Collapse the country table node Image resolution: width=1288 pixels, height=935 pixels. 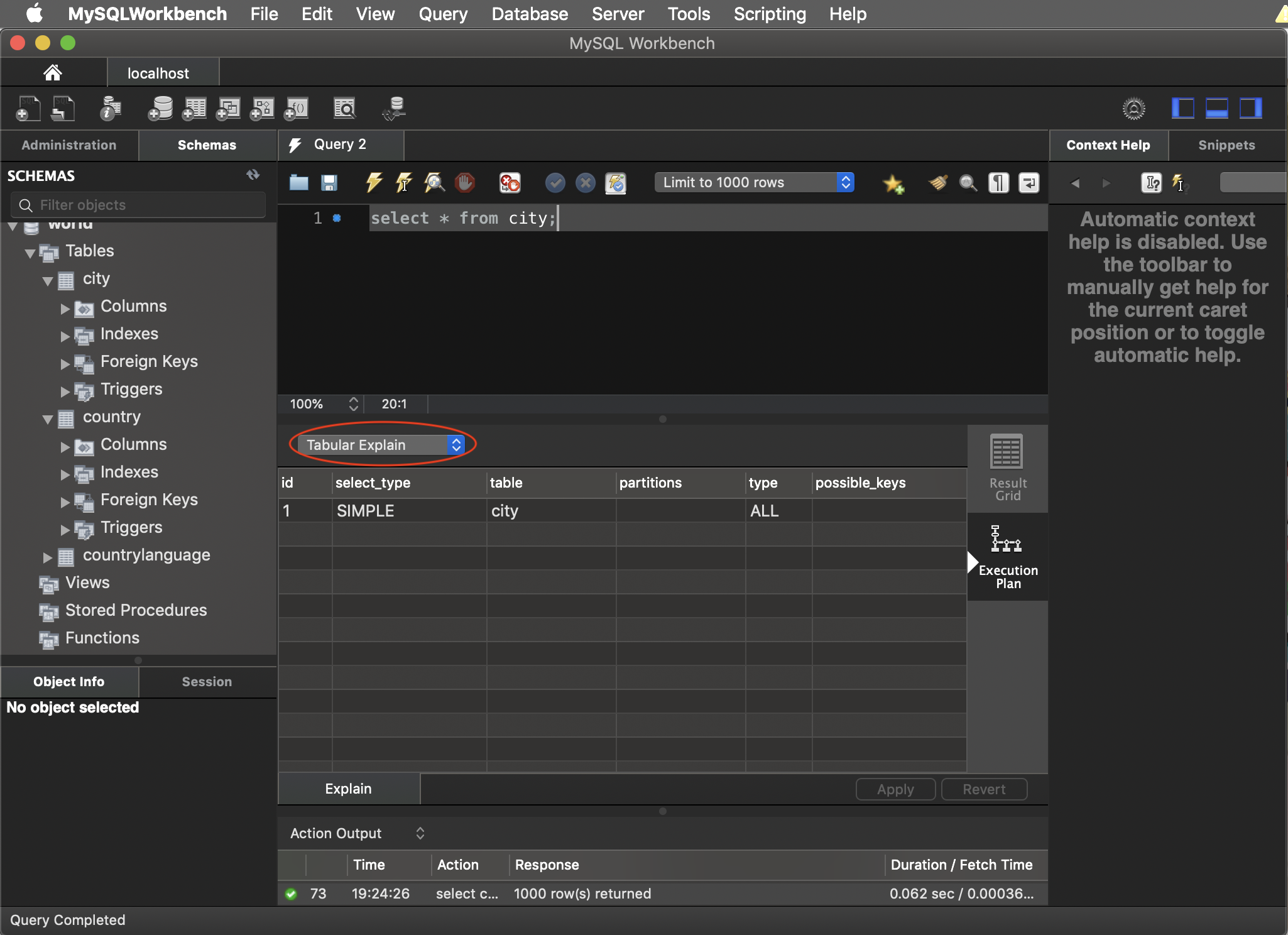point(47,418)
